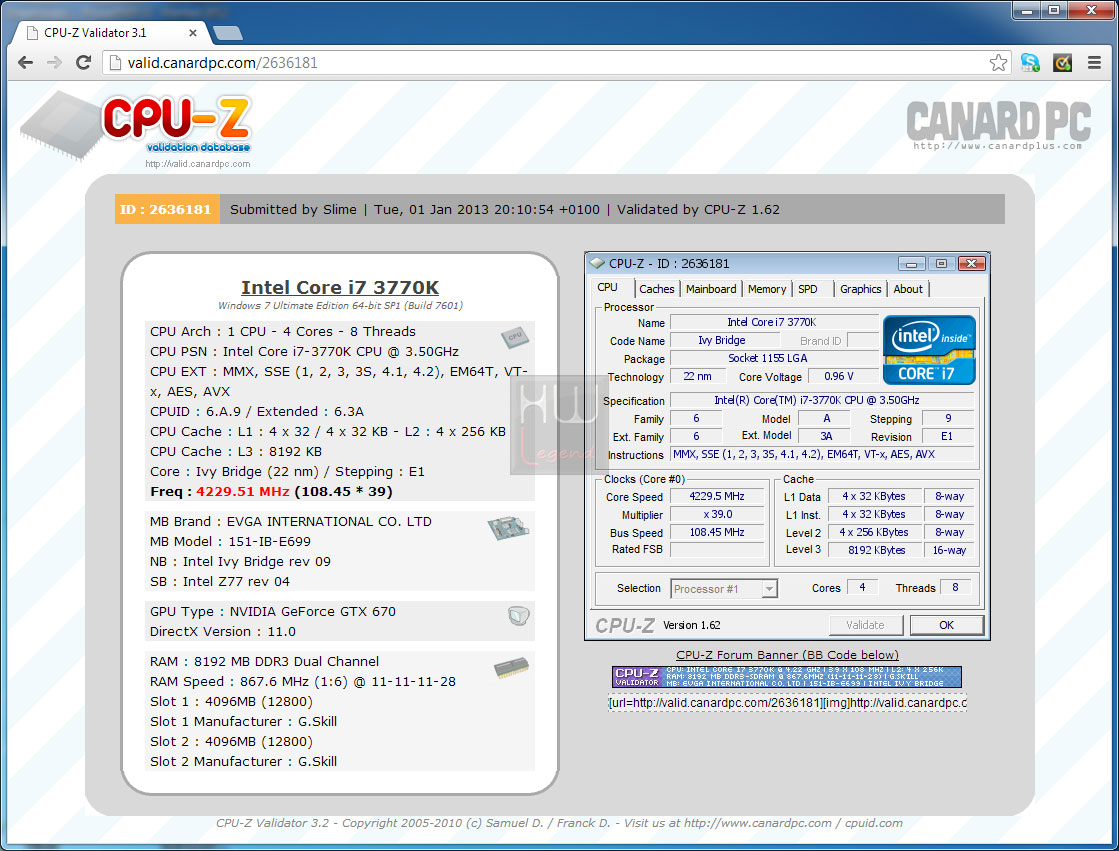Select the CPU tab in CPU-Z window

607,288
